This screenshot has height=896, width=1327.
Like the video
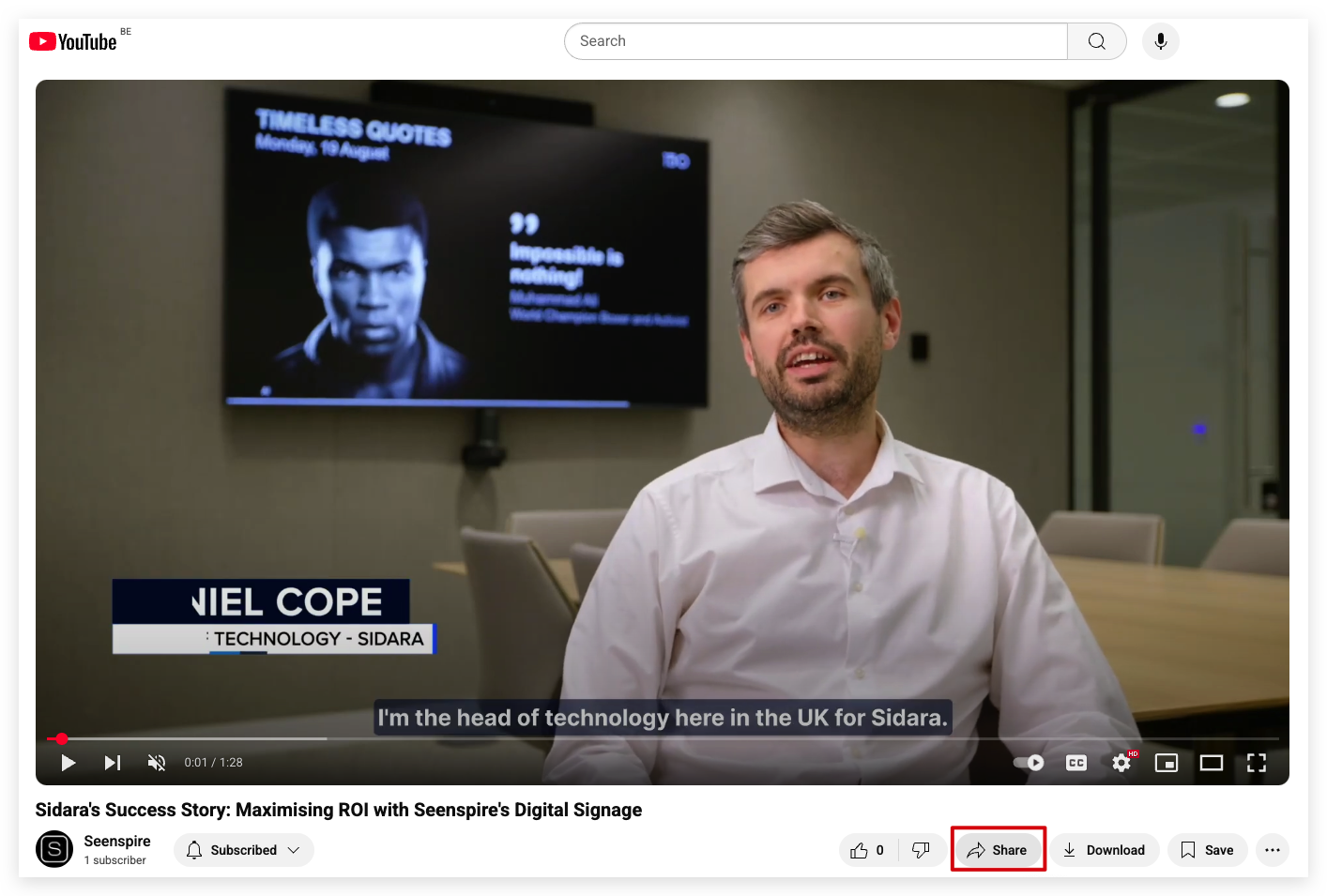click(868, 850)
